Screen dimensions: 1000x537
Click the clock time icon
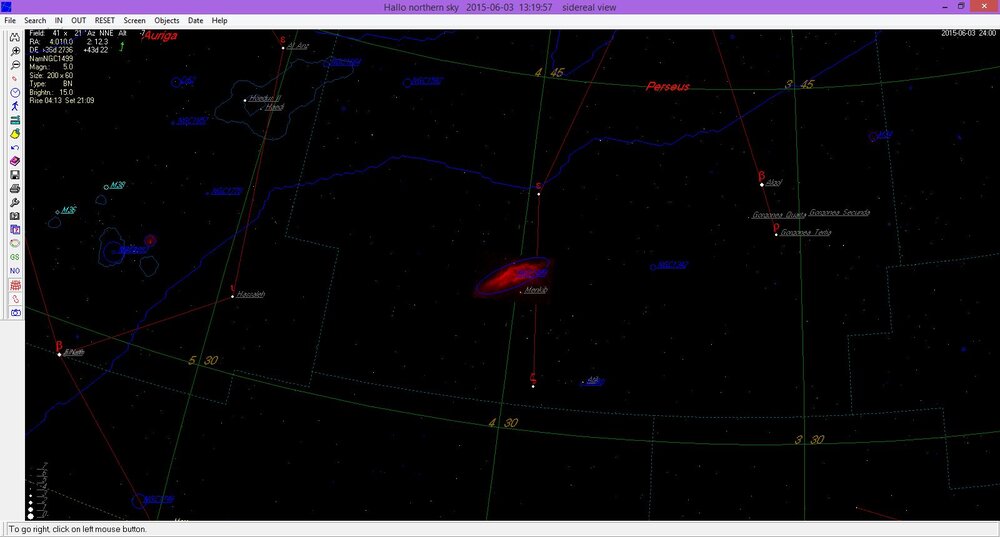(16, 92)
